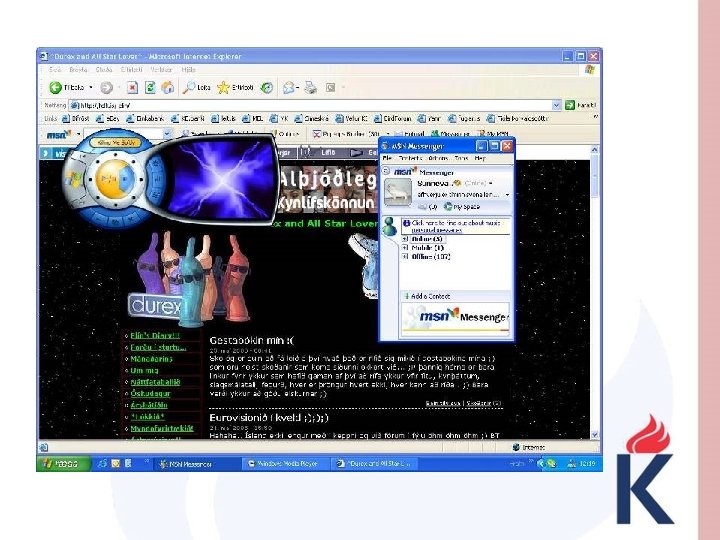Click the Pop-ups Blocked toolbar button

(346, 134)
